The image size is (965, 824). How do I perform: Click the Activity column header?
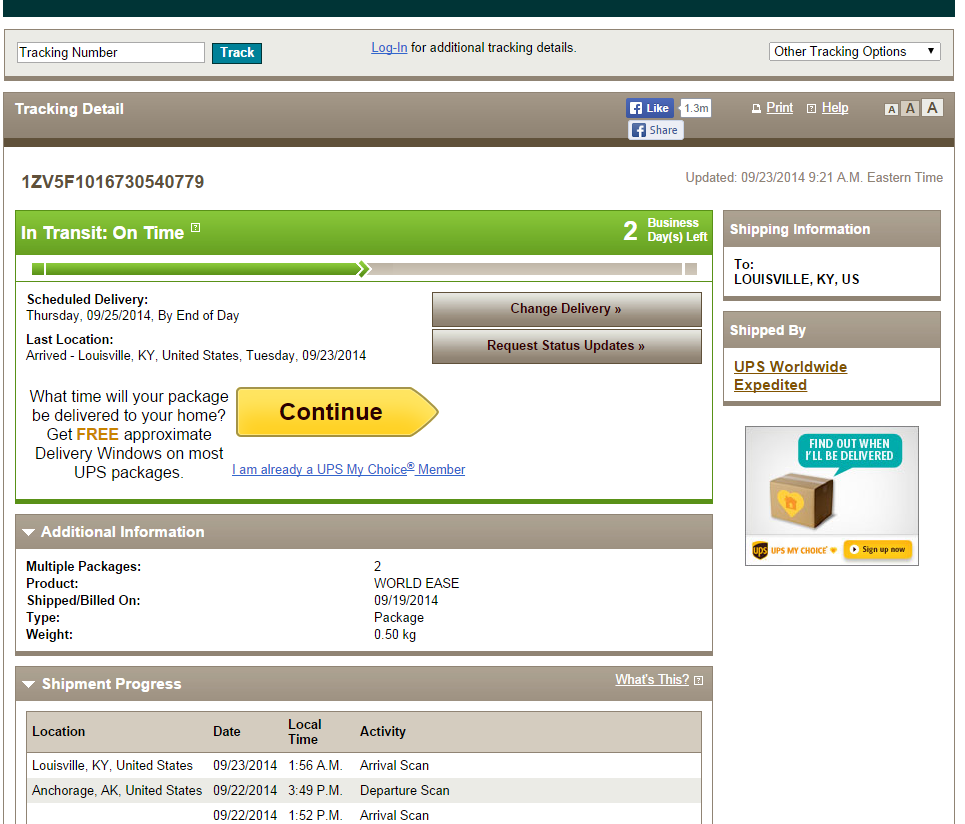pyautogui.click(x=383, y=732)
